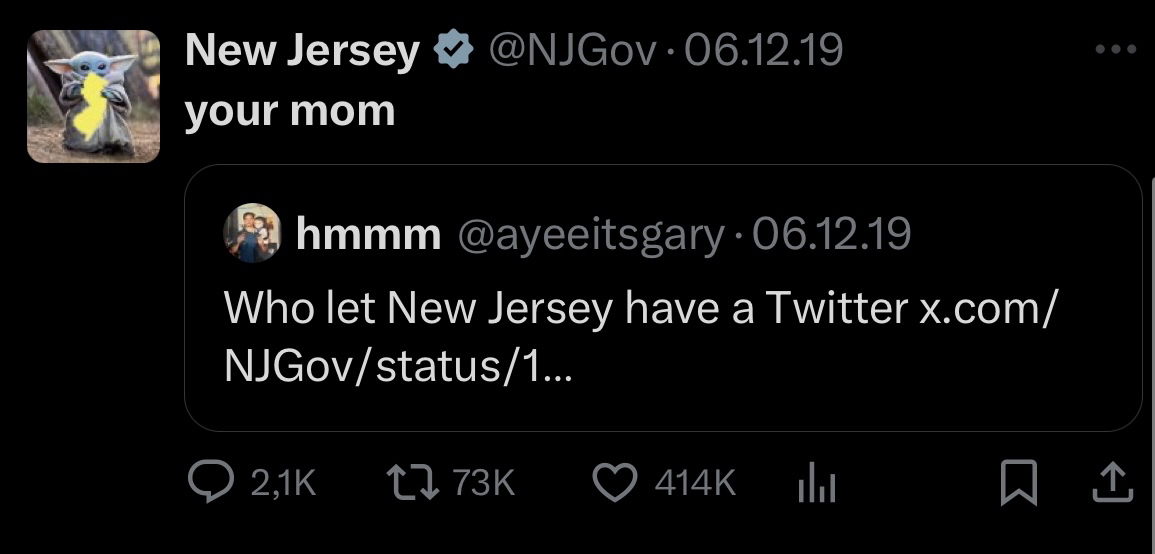Screen dimensions: 1155x554
Task: Click the blue verified checkmark badge
Action: coord(453,51)
